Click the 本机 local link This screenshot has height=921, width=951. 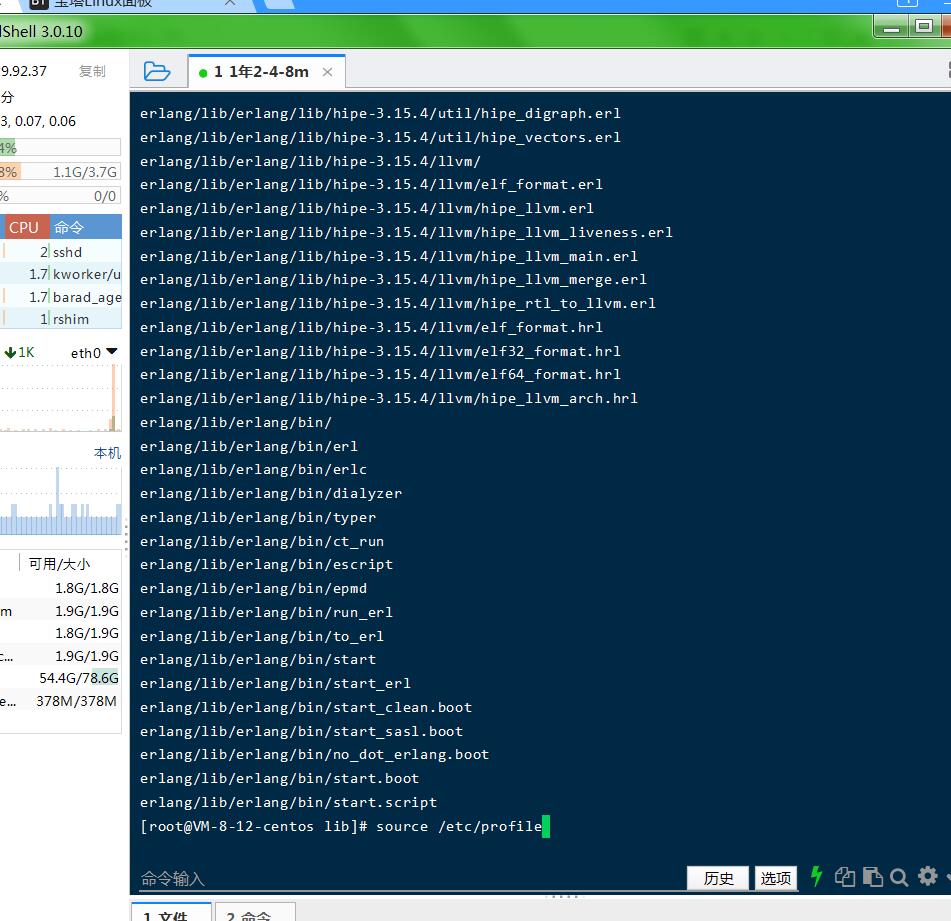coord(107,453)
